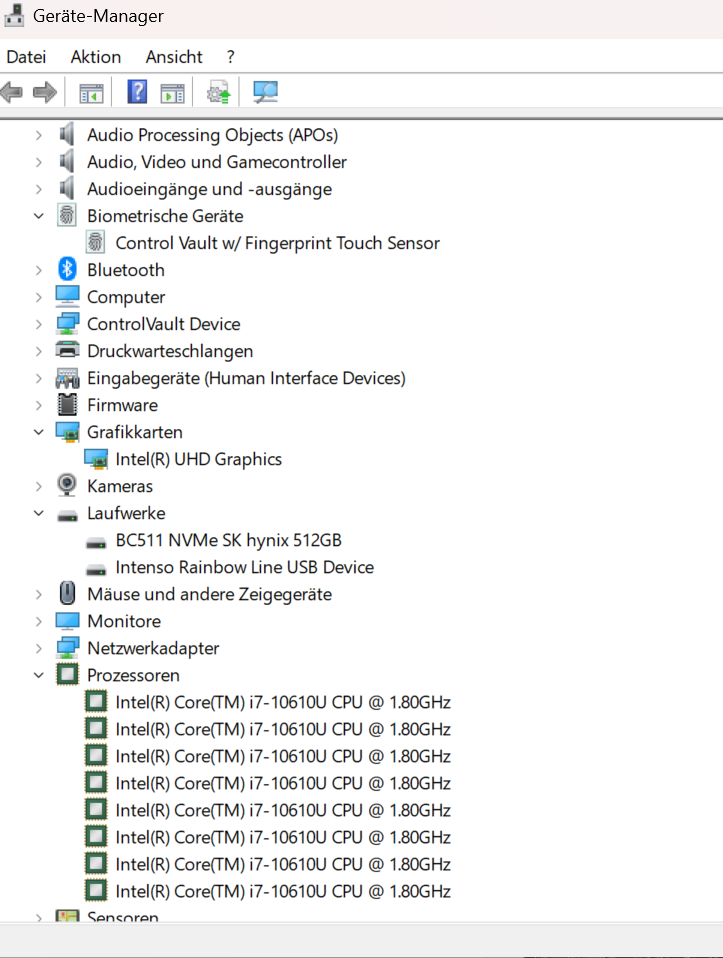Select the 'Firmware' label

coord(122,405)
